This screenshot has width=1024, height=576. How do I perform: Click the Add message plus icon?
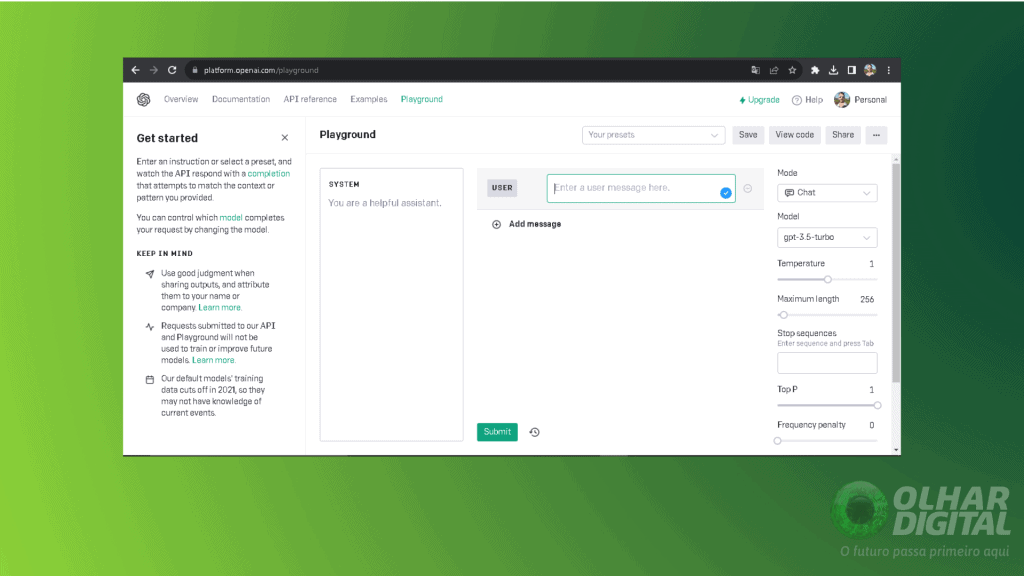pos(497,224)
